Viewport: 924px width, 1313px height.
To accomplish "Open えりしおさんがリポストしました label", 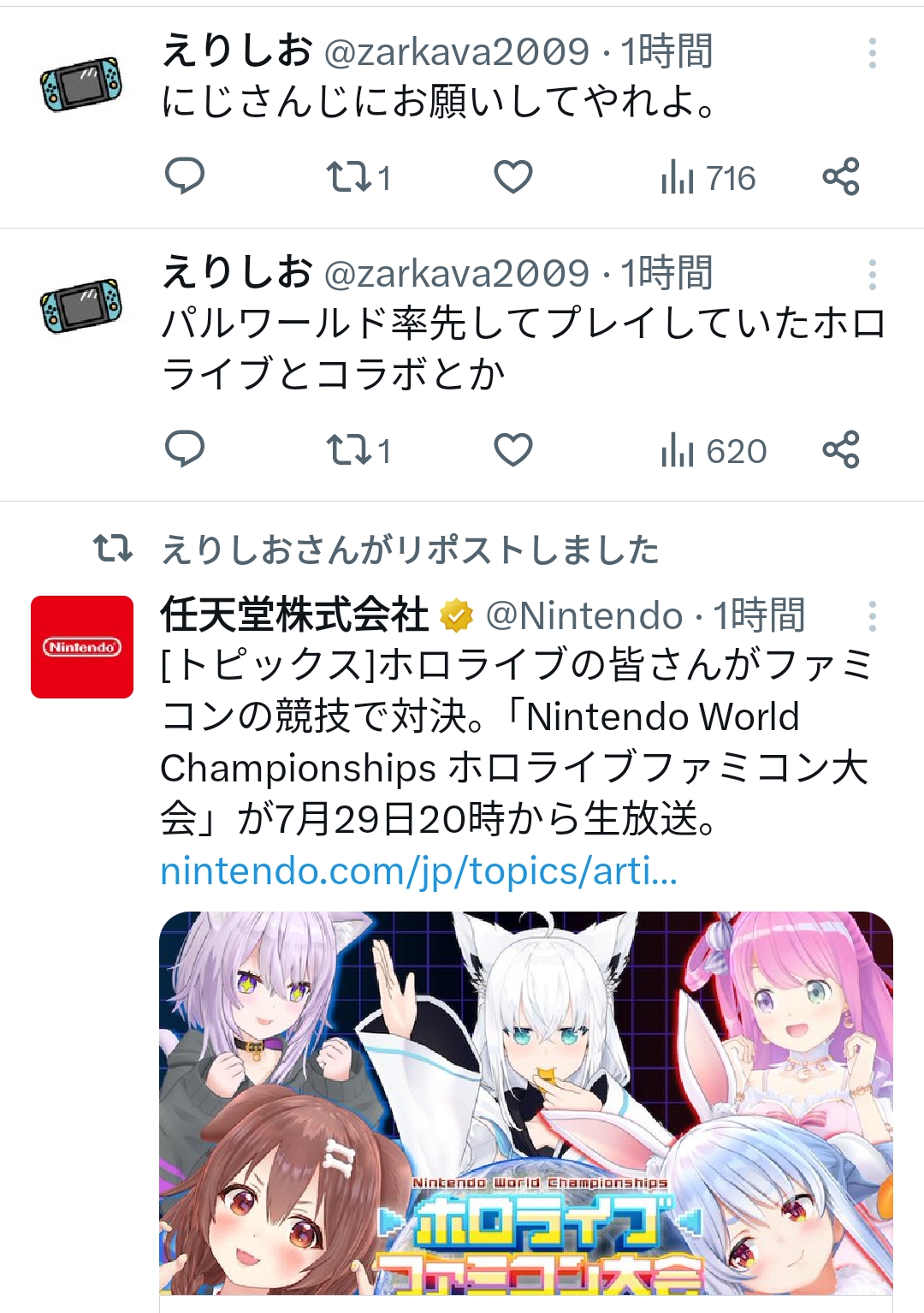I will [x=410, y=550].
